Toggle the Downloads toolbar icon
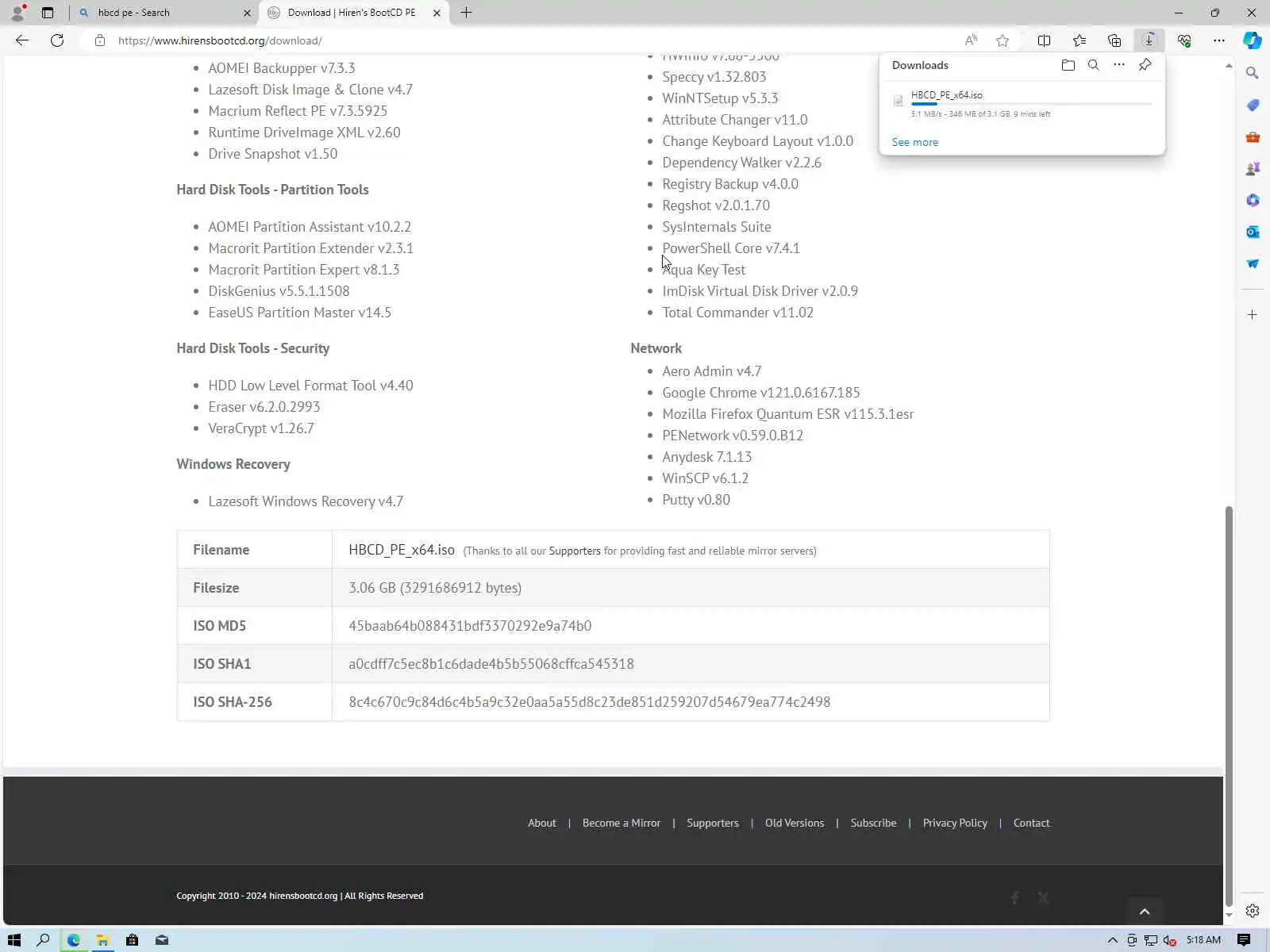Screen dimensions: 1270x952 click(x=1149, y=40)
